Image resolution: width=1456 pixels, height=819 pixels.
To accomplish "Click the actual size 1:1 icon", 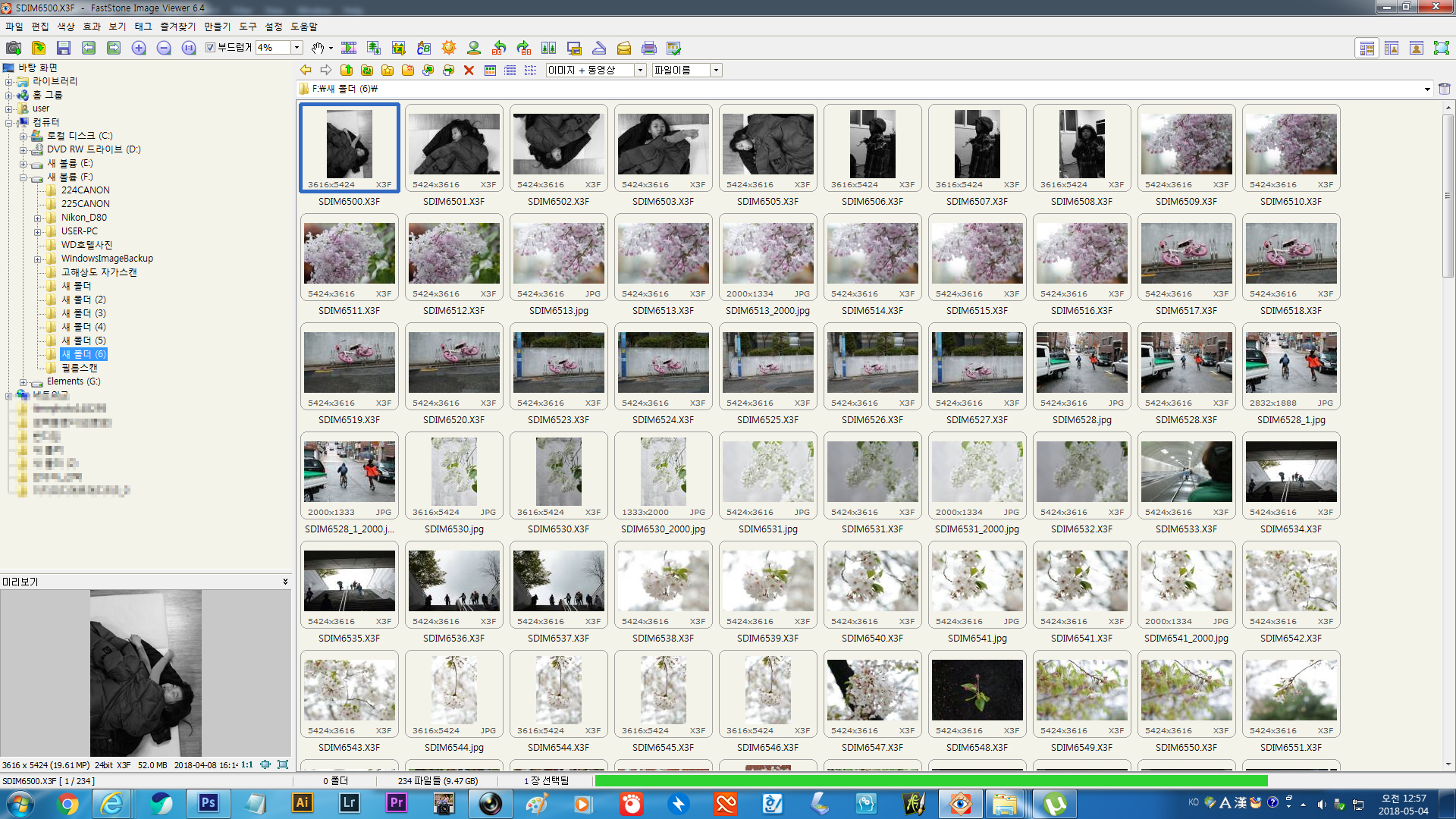I will click(x=189, y=48).
